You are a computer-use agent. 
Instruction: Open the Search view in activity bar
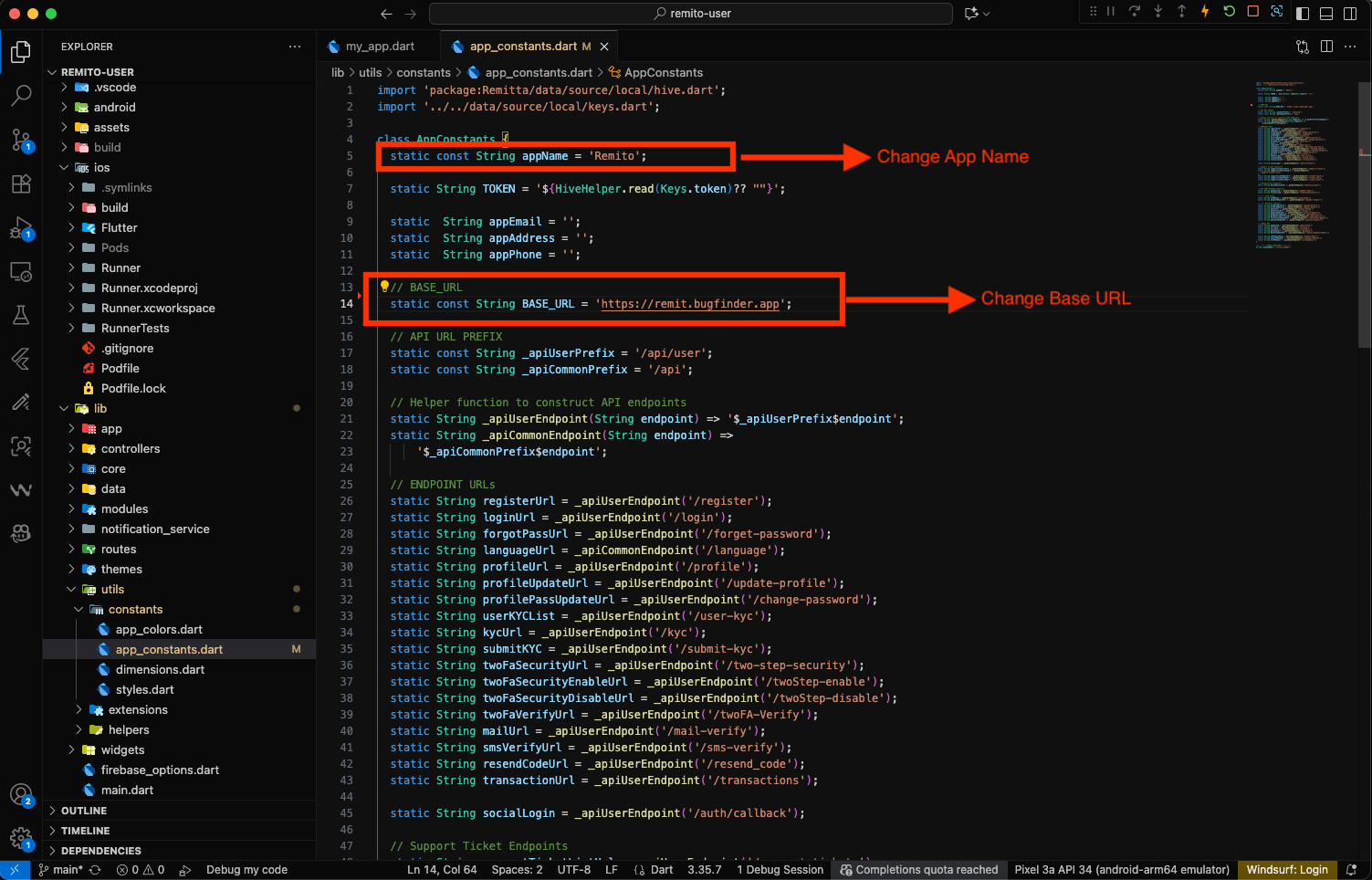click(x=21, y=96)
